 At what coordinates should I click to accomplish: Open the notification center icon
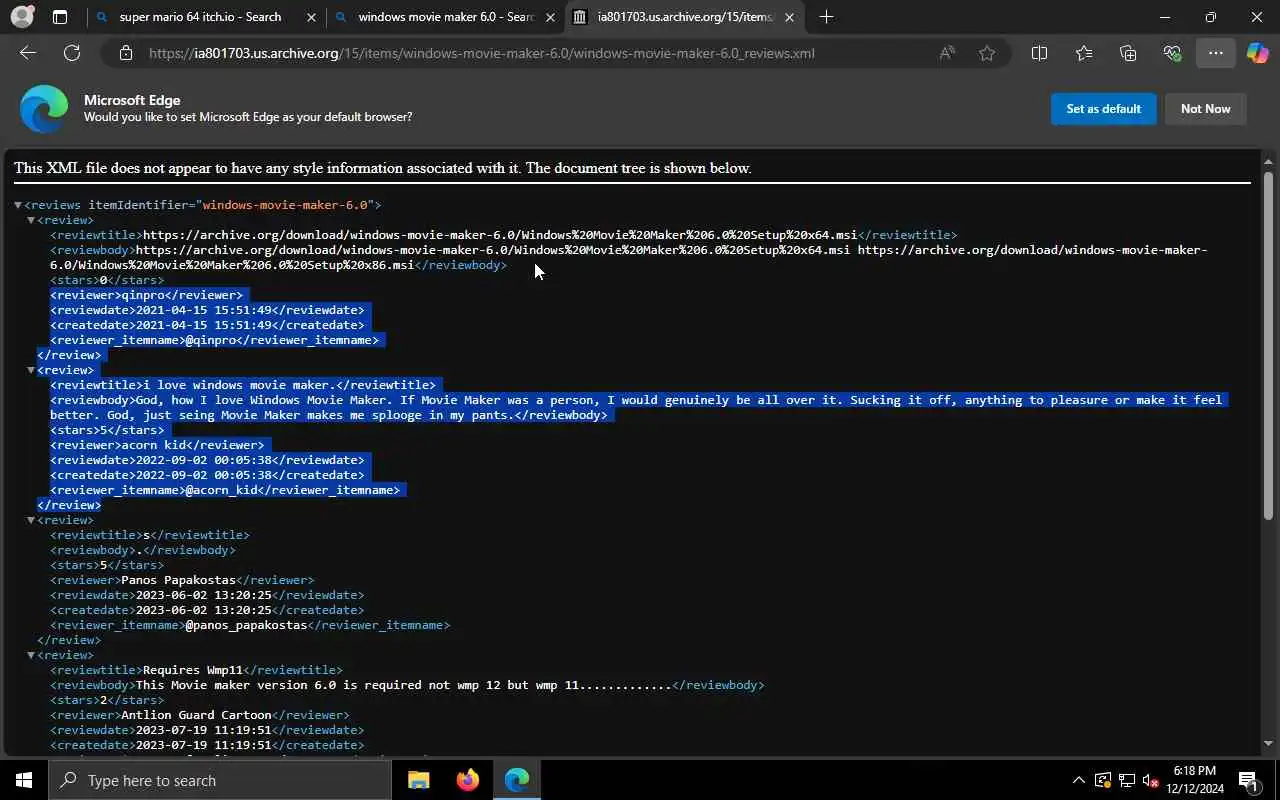pos(1248,780)
